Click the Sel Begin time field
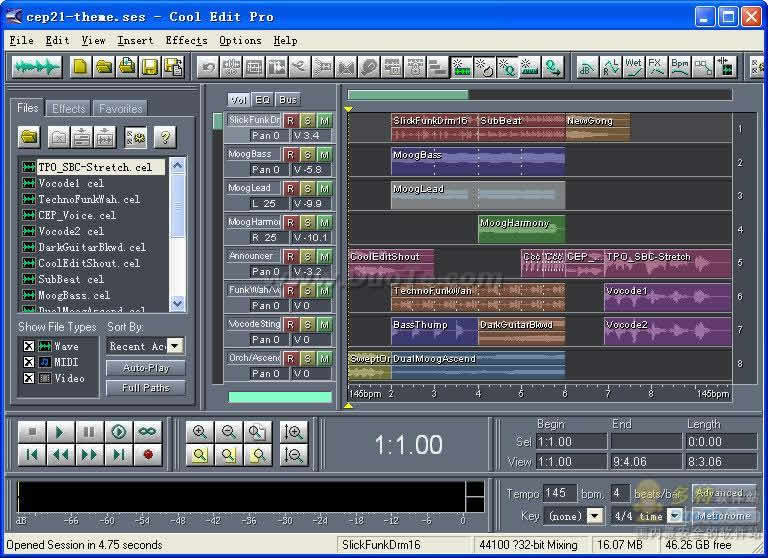The width and height of the screenshot is (768, 558). (571, 442)
